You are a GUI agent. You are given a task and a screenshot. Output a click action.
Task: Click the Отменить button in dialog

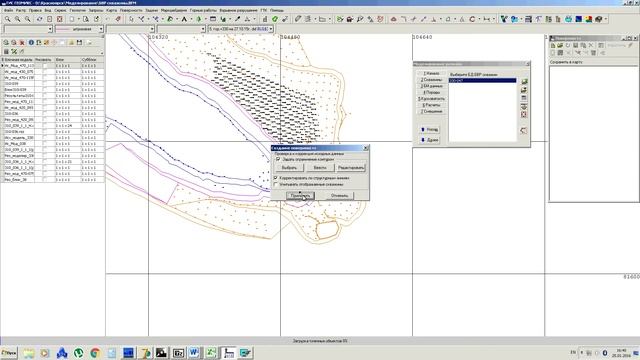click(x=340, y=196)
